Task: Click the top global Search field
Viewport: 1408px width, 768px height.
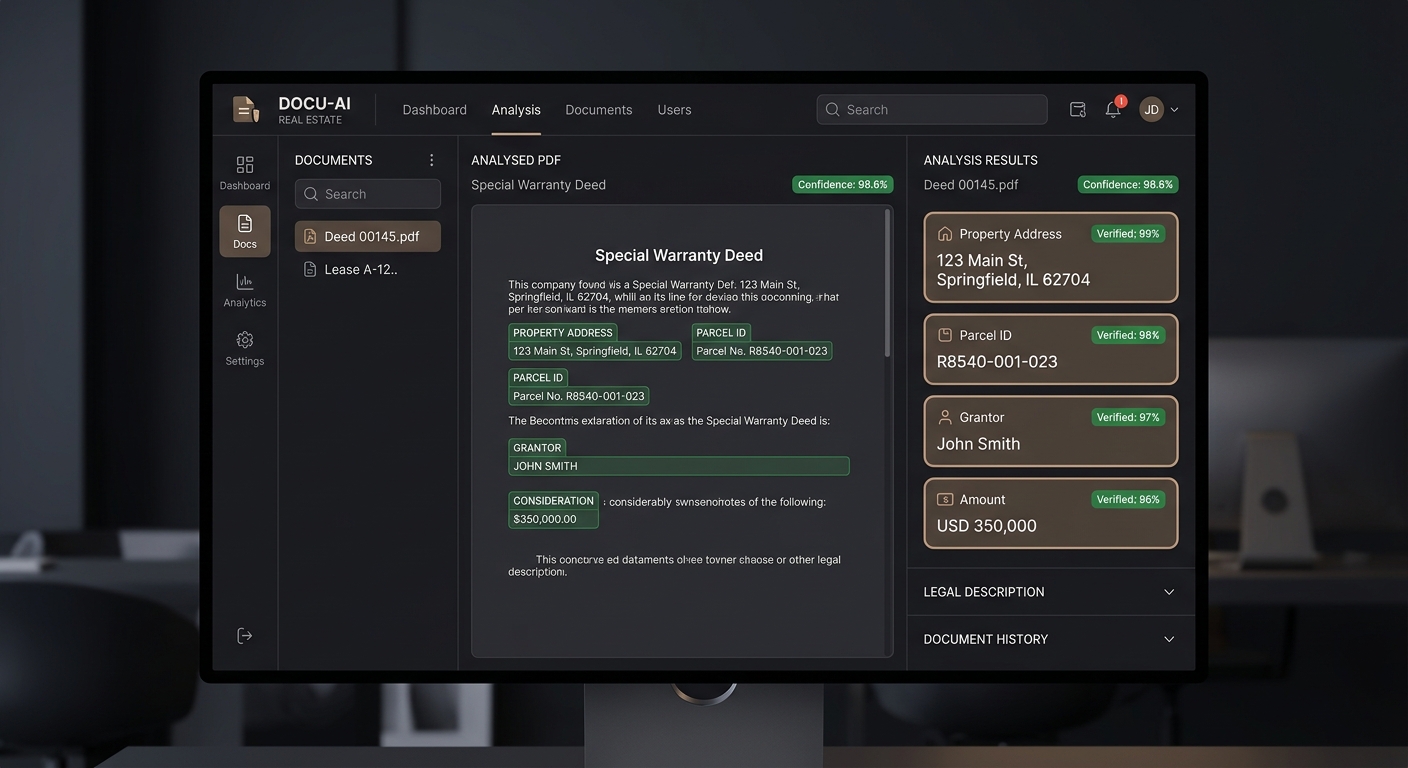Action: [932, 110]
